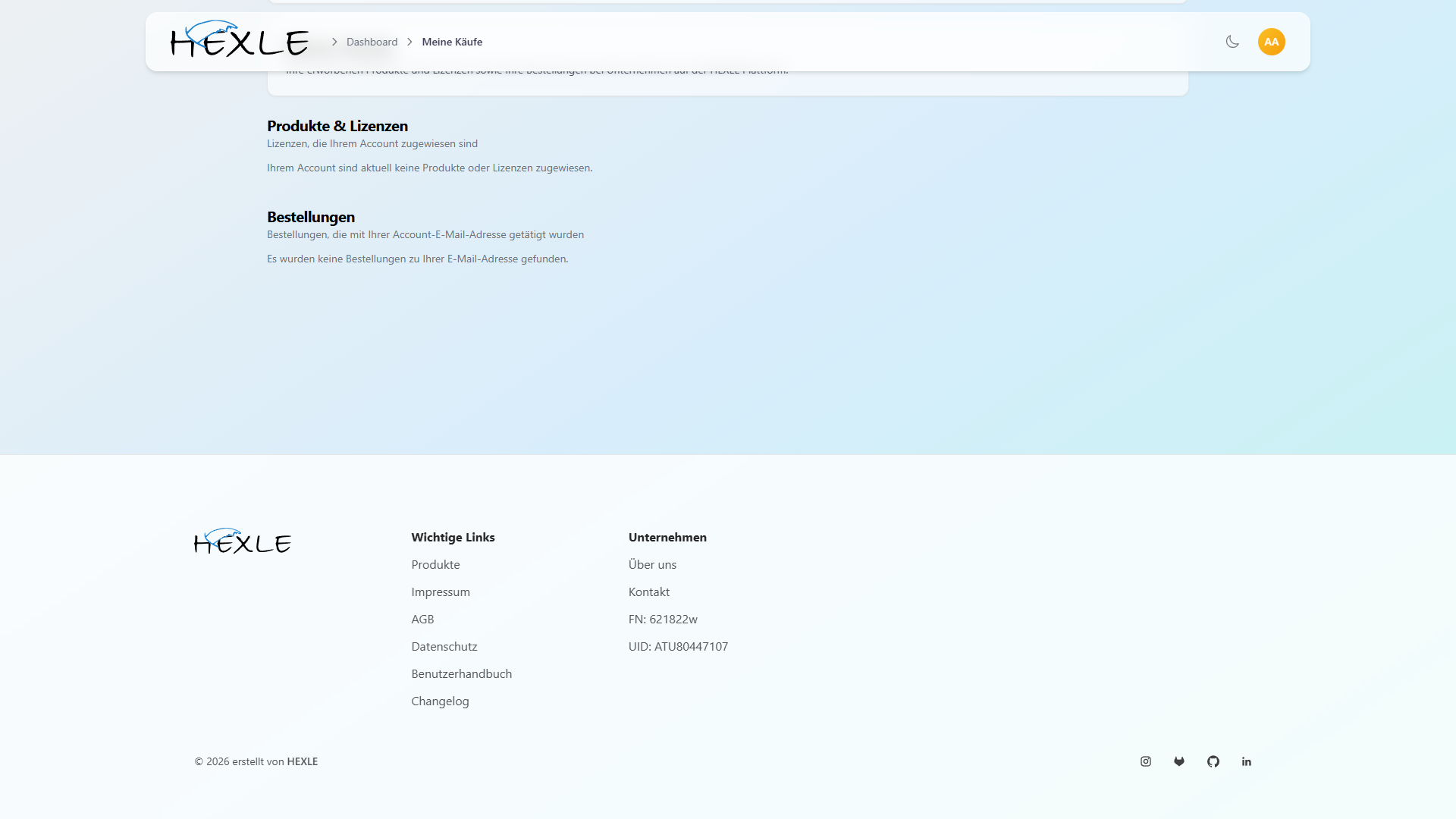Toggle dark mode moon icon
The height and width of the screenshot is (819, 1456).
click(x=1232, y=42)
